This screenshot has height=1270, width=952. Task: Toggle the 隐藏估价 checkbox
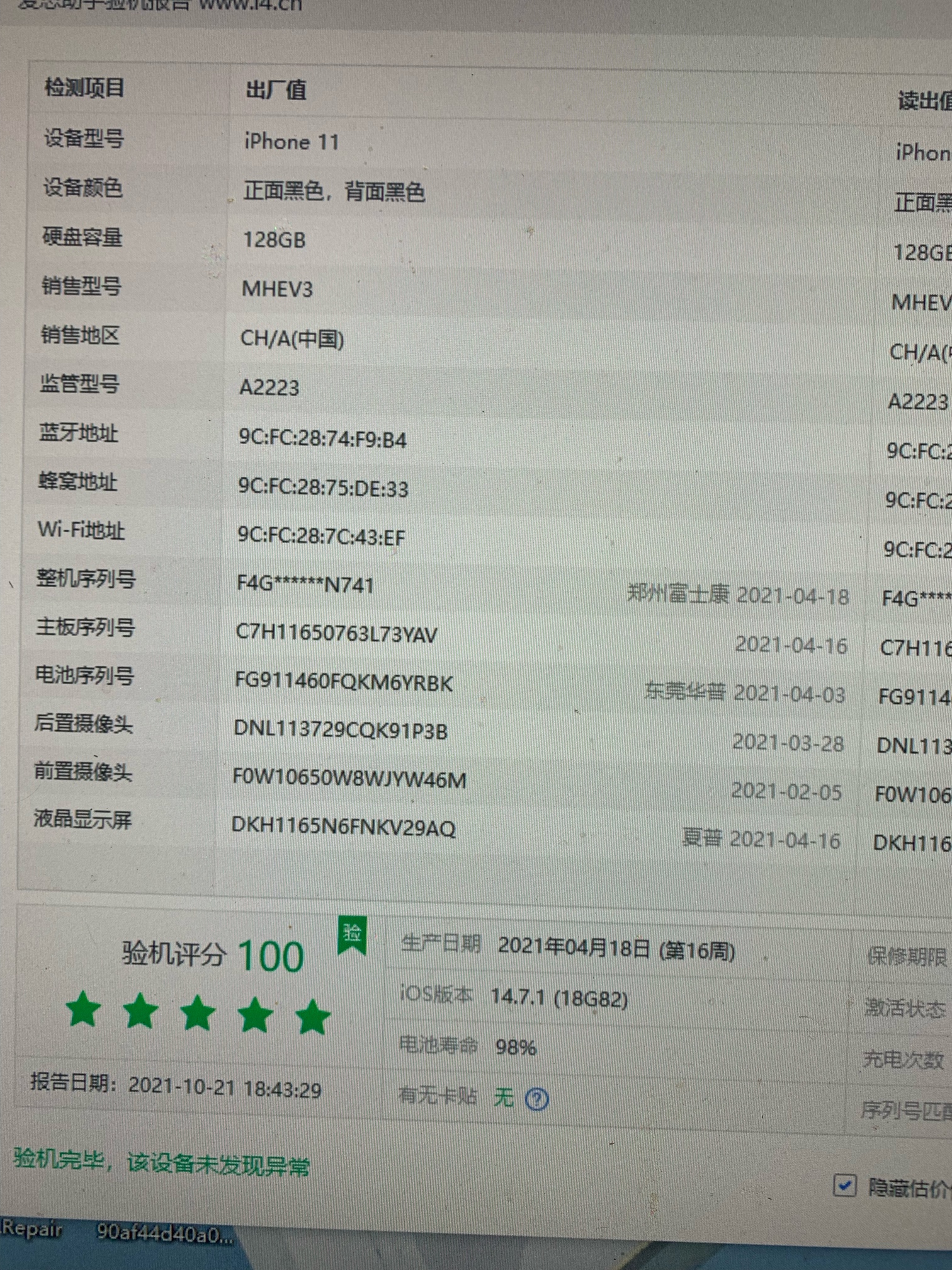(x=844, y=1186)
